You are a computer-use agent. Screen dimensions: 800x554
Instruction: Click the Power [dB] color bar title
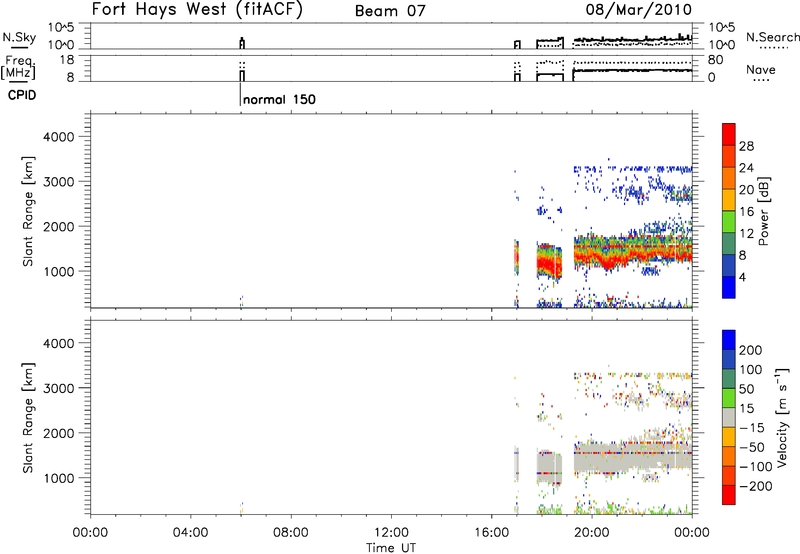click(764, 211)
